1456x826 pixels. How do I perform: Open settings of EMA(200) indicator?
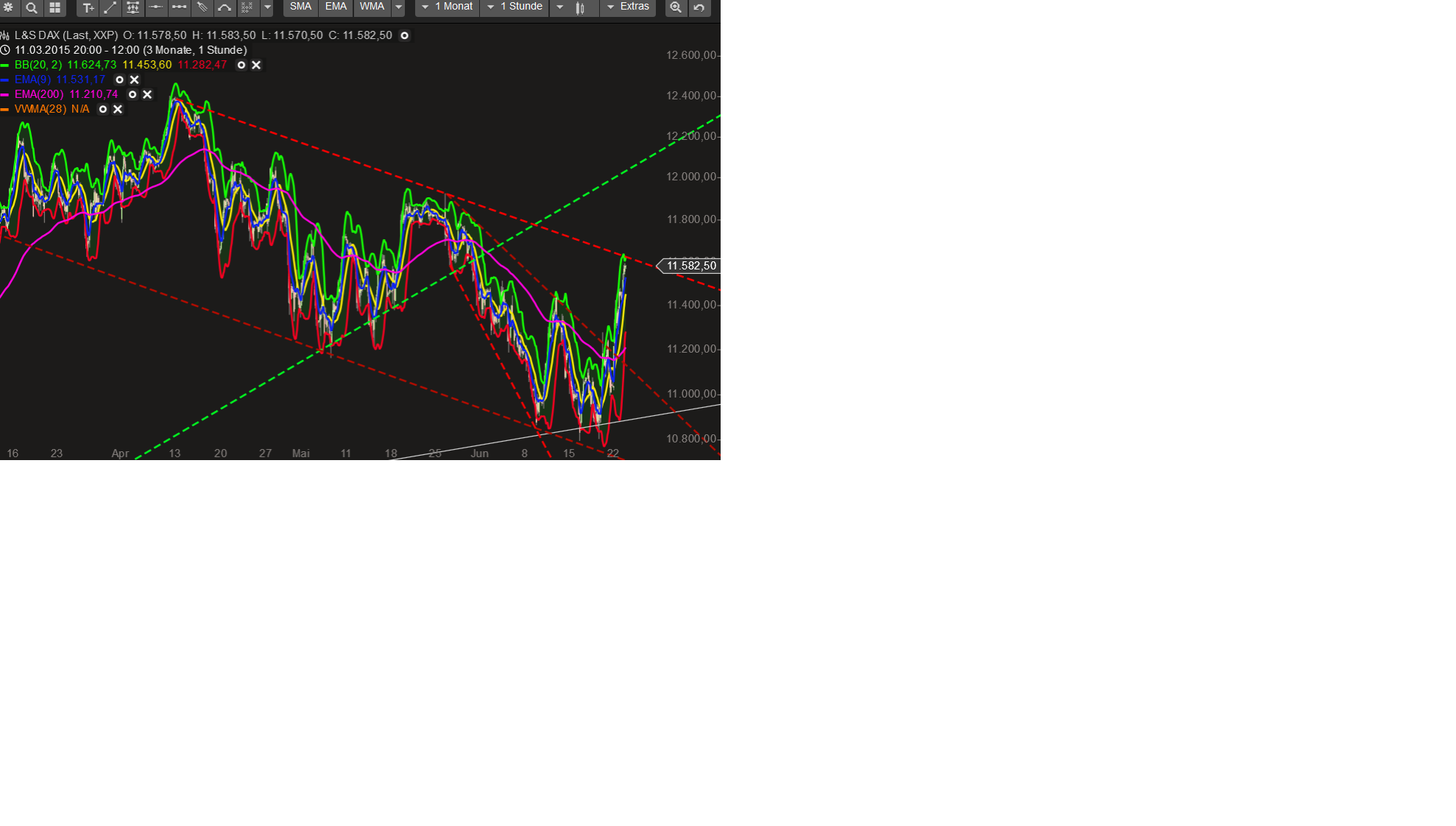coord(132,94)
